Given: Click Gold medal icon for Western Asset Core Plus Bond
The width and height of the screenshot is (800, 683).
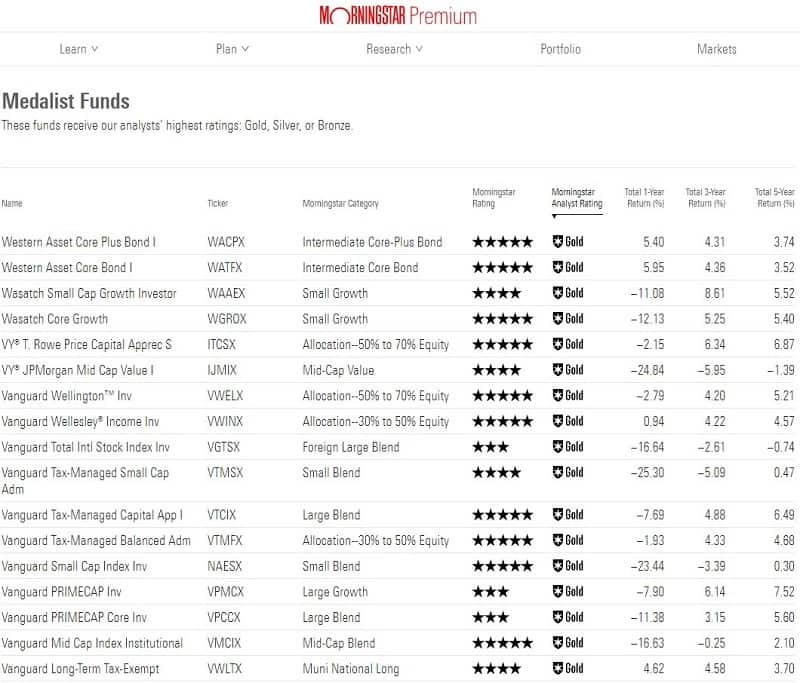Looking at the screenshot, I should click(558, 242).
